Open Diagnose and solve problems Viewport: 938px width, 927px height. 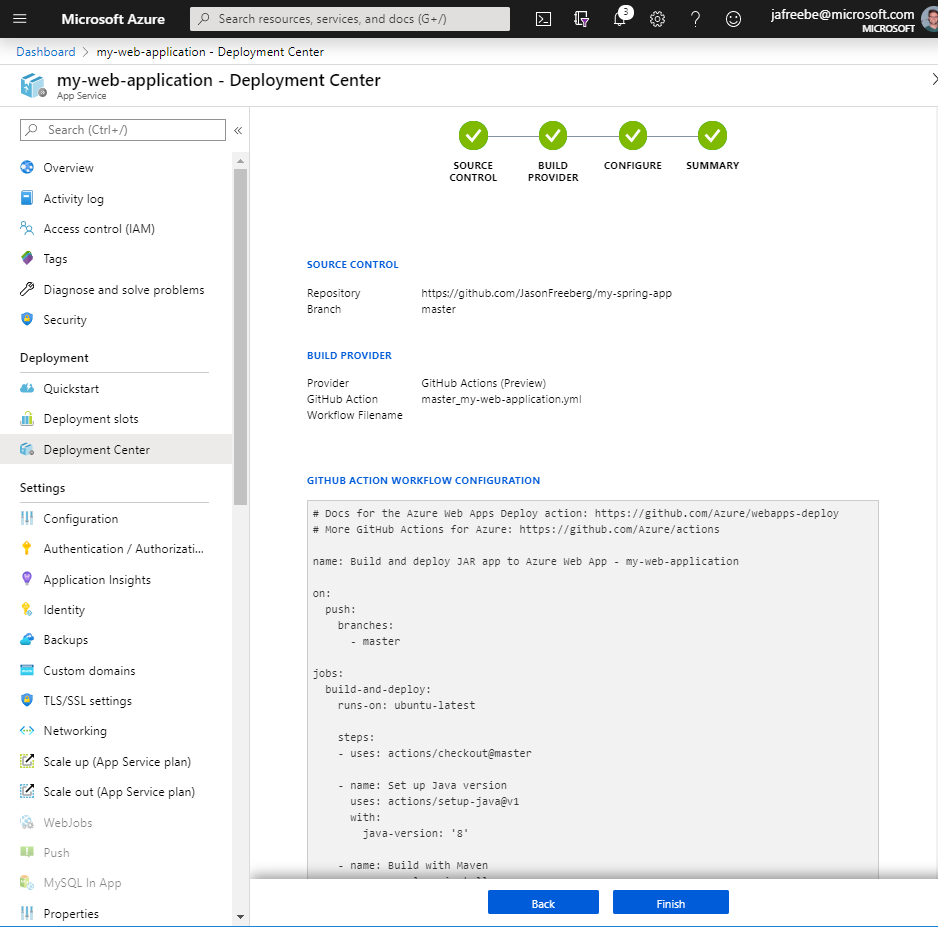click(x=123, y=289)
